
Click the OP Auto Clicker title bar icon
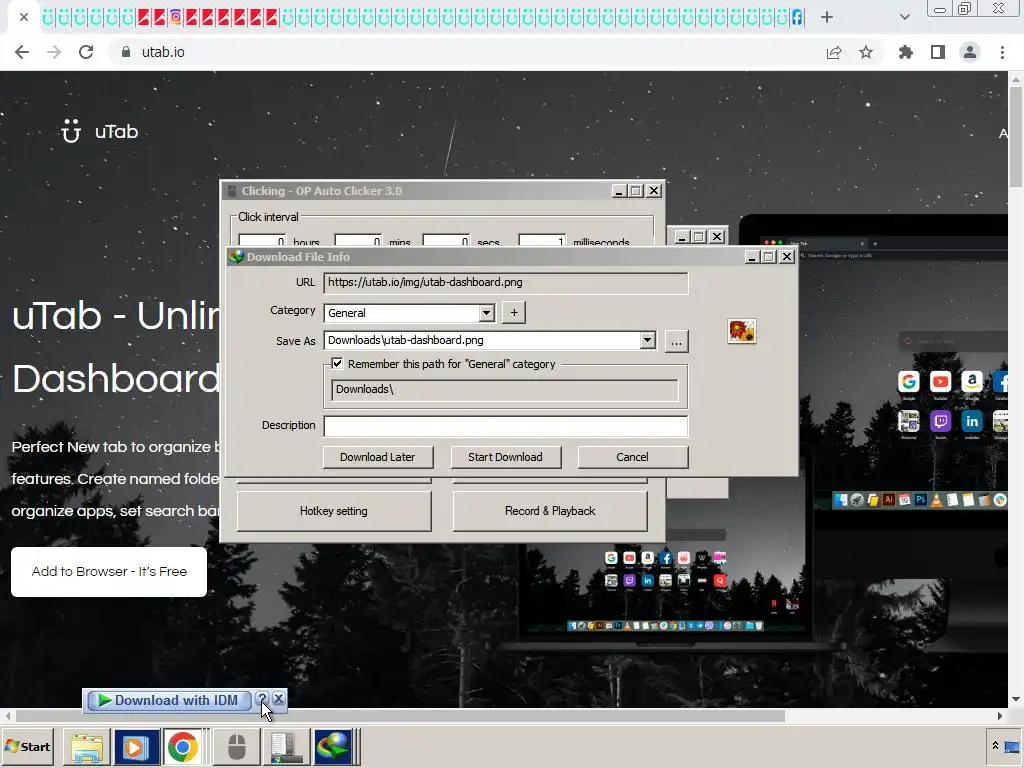[232, 191]
